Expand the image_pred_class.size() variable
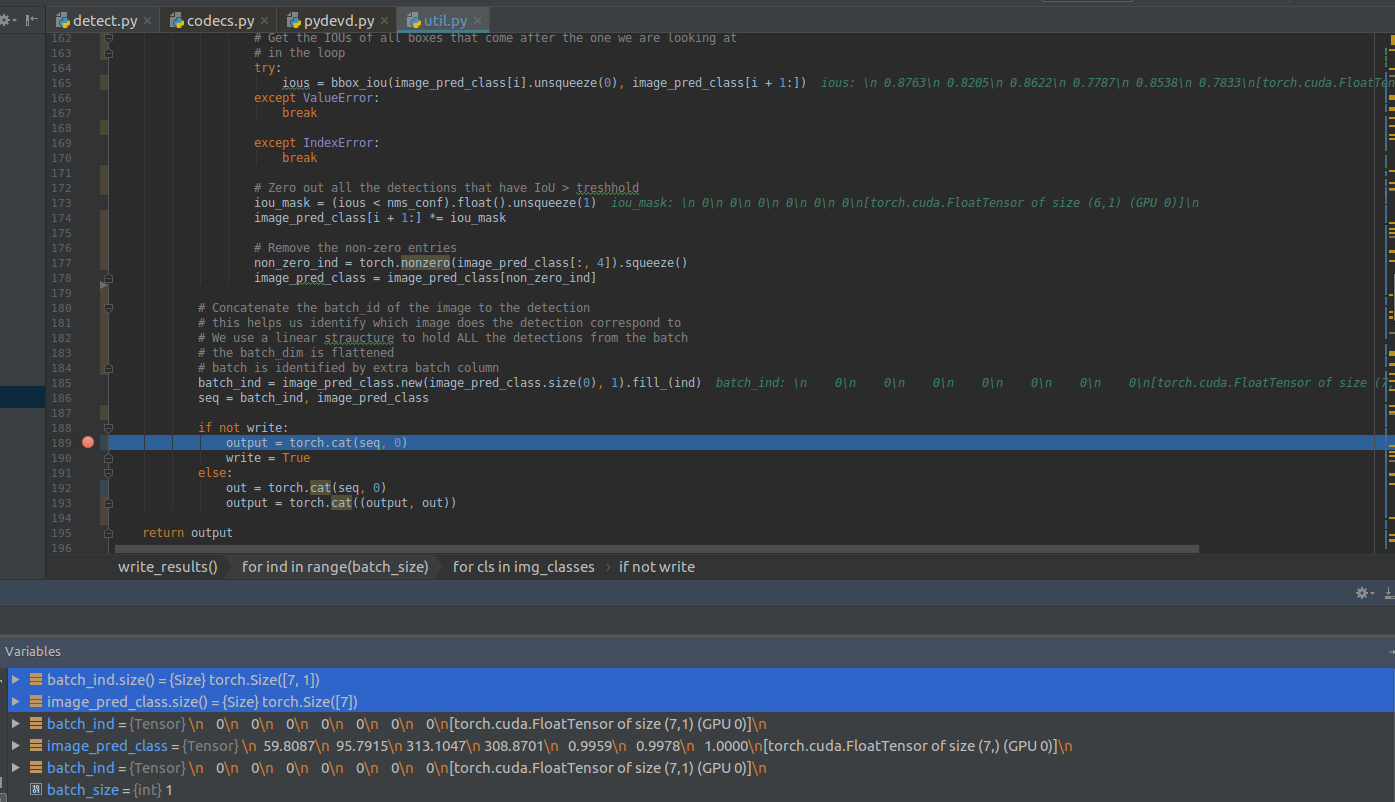Viewport: 1395px width, 802px height. click(x=15, y=702)
